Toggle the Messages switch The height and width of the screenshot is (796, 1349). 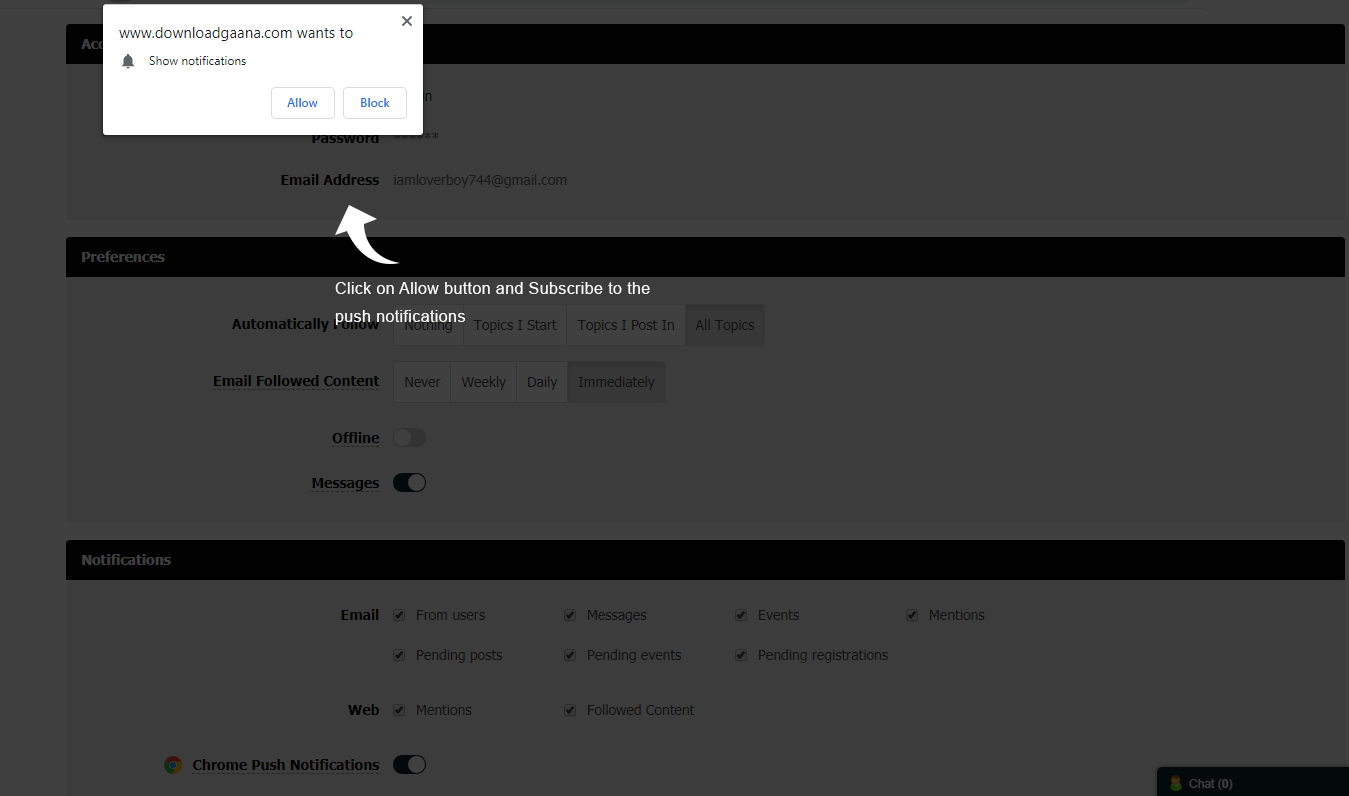409,483
